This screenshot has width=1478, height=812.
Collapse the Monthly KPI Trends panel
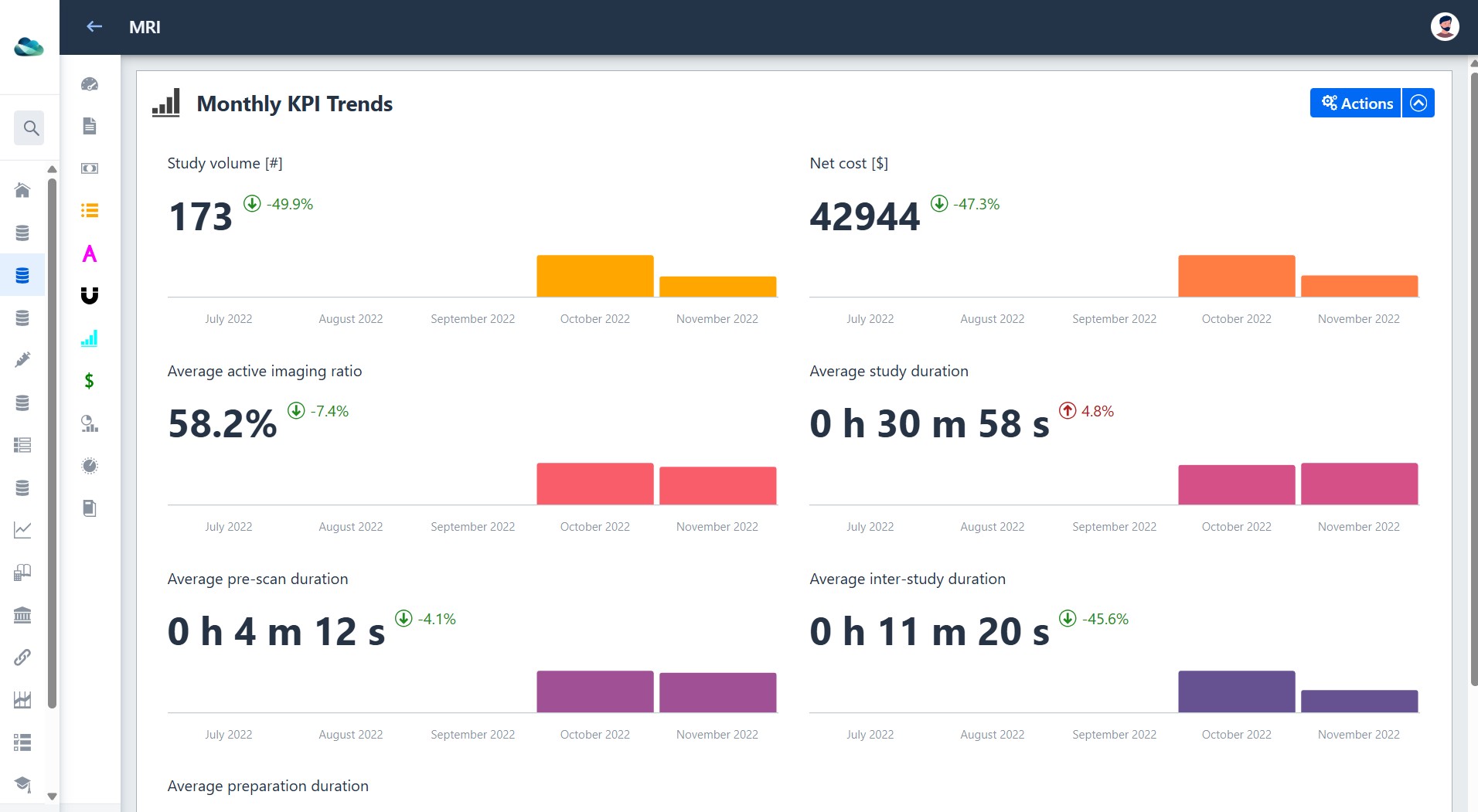point(1418,103)
